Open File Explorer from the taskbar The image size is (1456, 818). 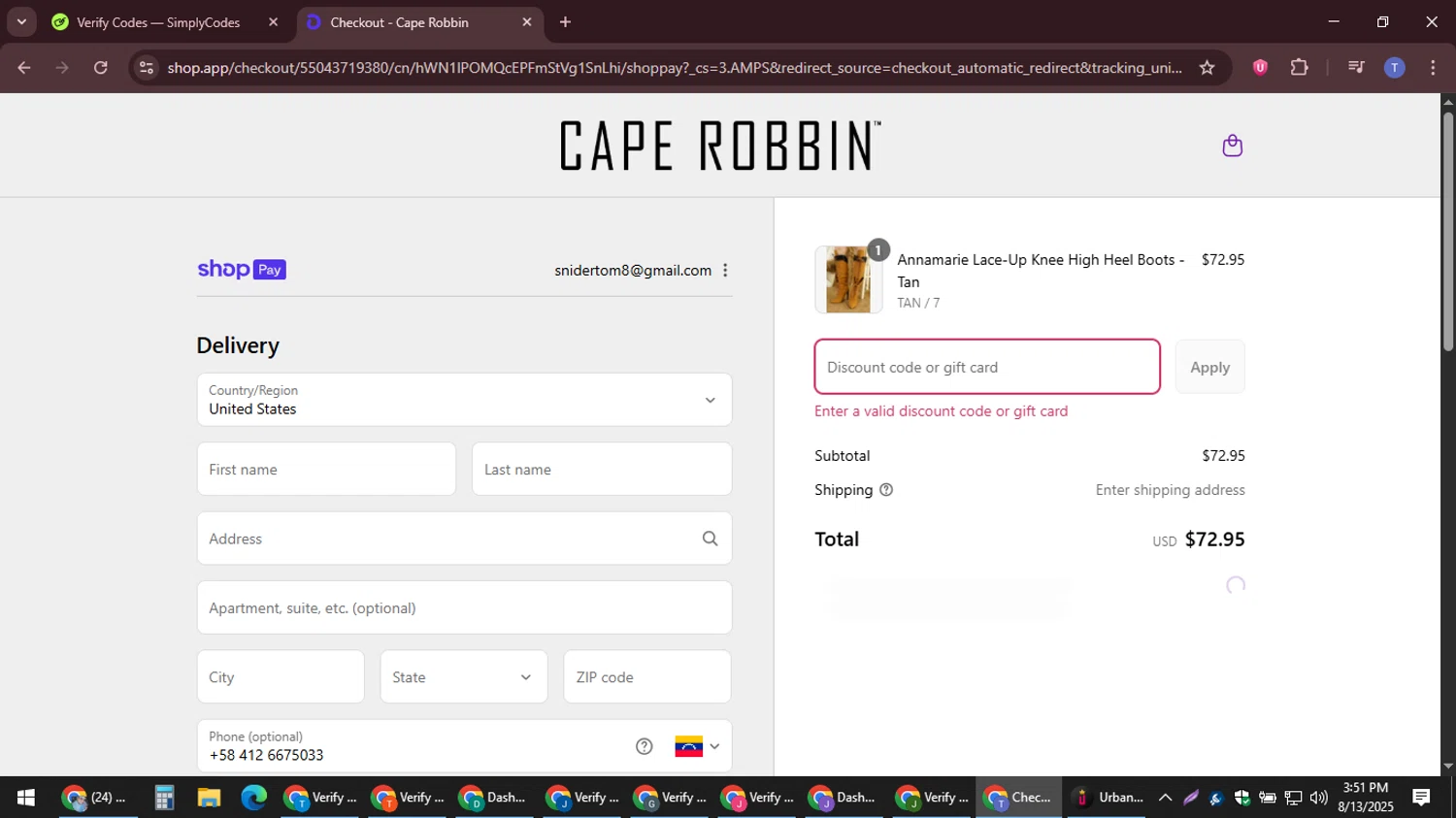[x=209, y=798]
